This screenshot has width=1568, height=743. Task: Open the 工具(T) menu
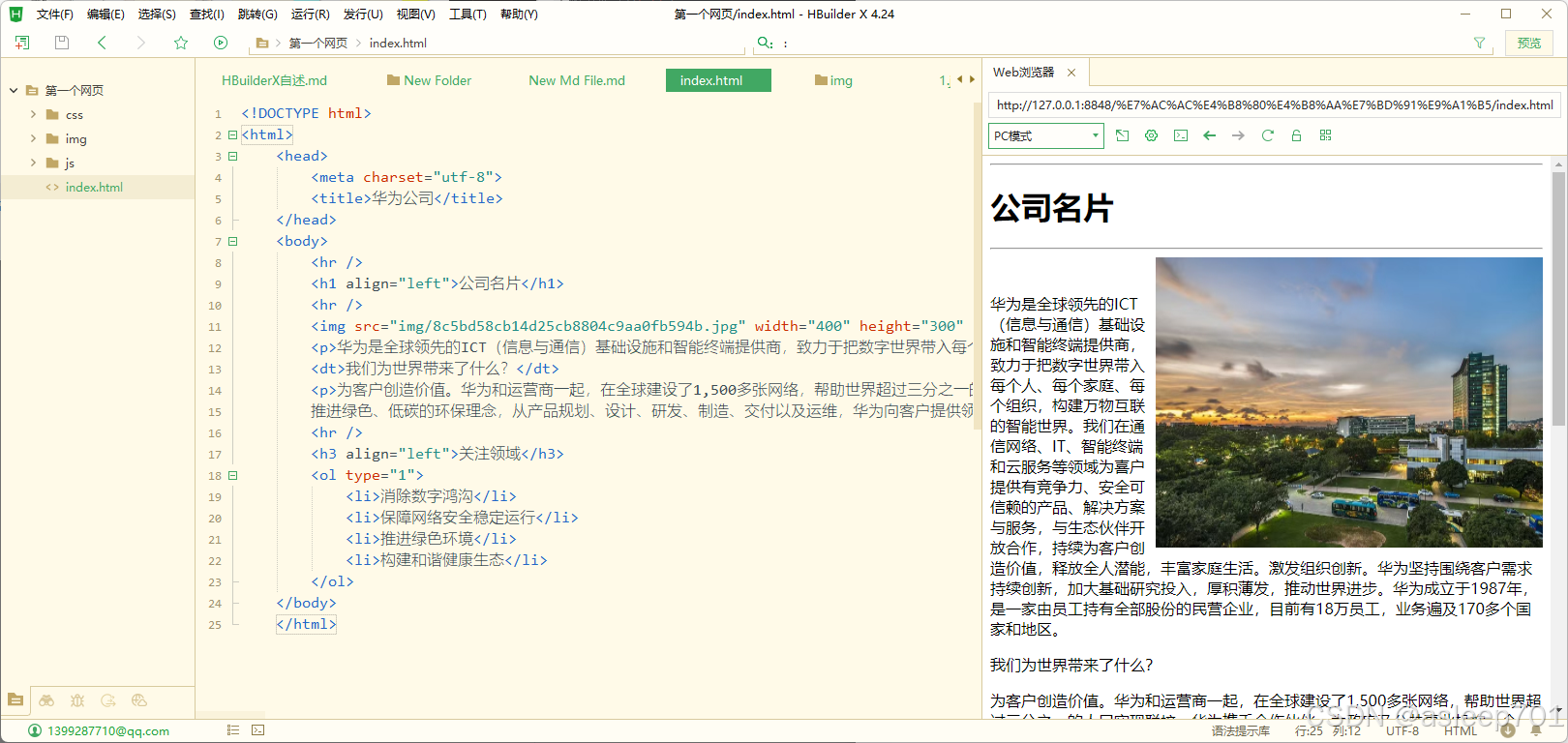coord(467,15)
